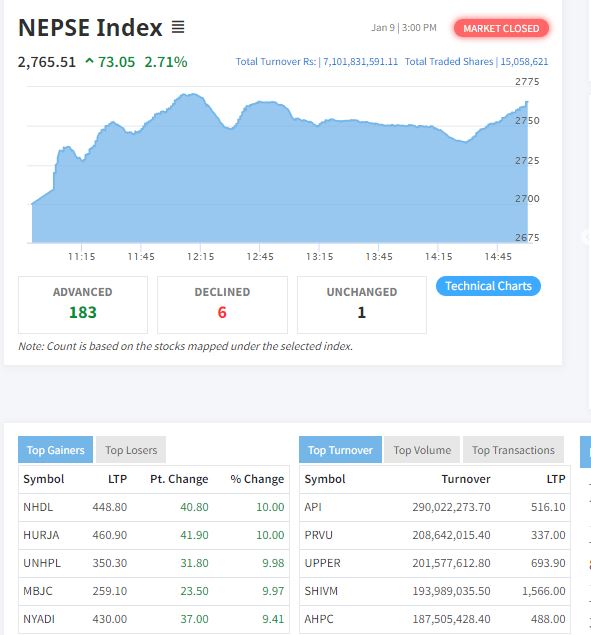Open HURJA symbol in gainers table
Viewport: 591px width, 635px height.
tap(41, 535)
